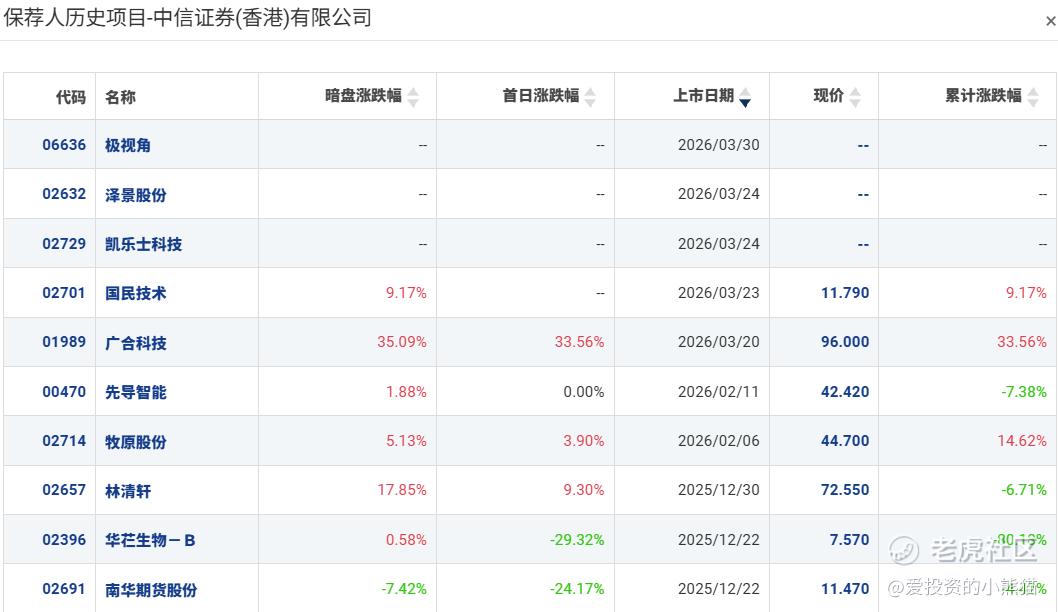This screenshot has width=1058, height=612.
Task: Open stock 林清轩
Action: click(x=128, y=491)
